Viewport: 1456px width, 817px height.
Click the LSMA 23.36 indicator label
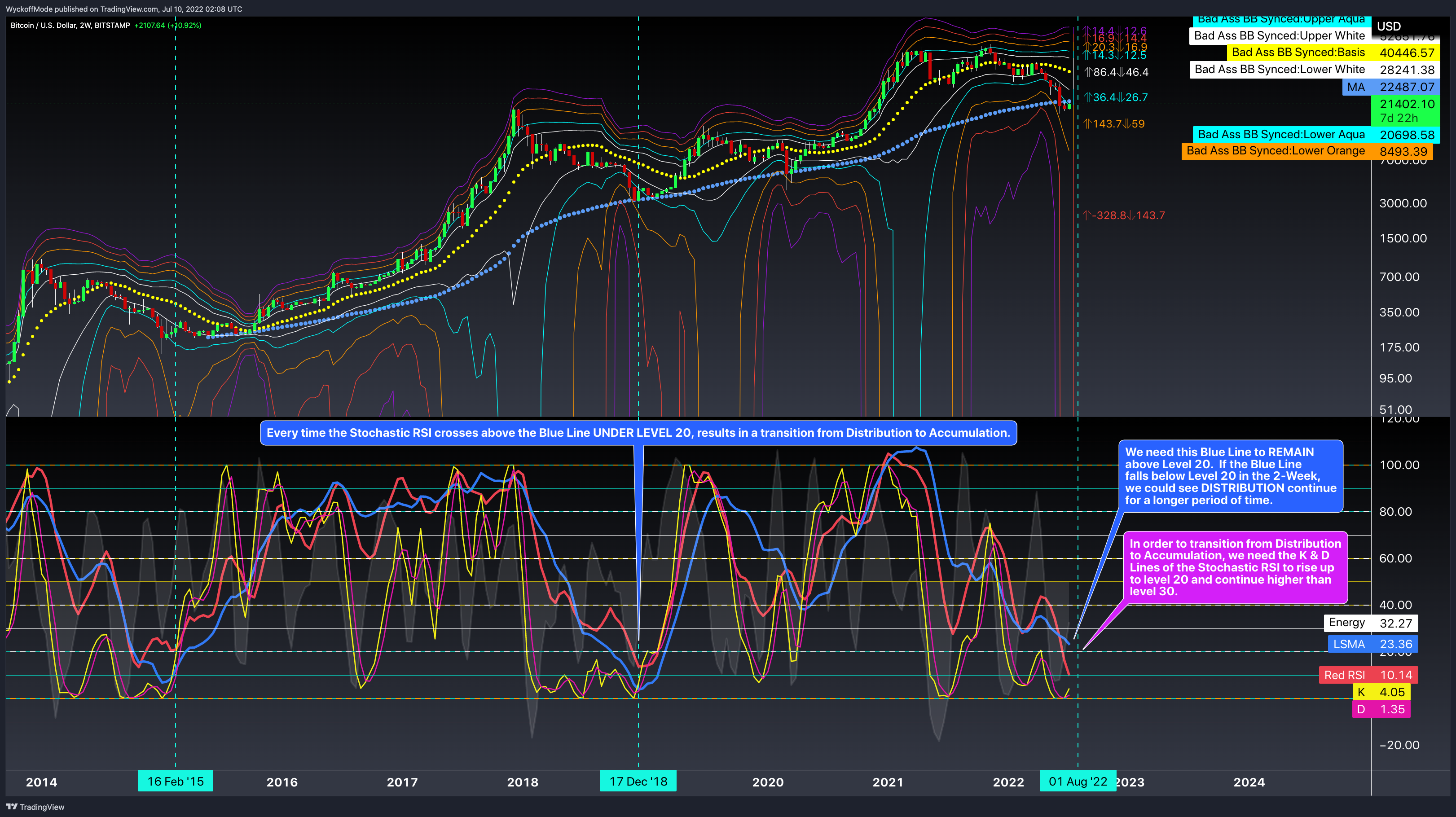click(1372, 644)
